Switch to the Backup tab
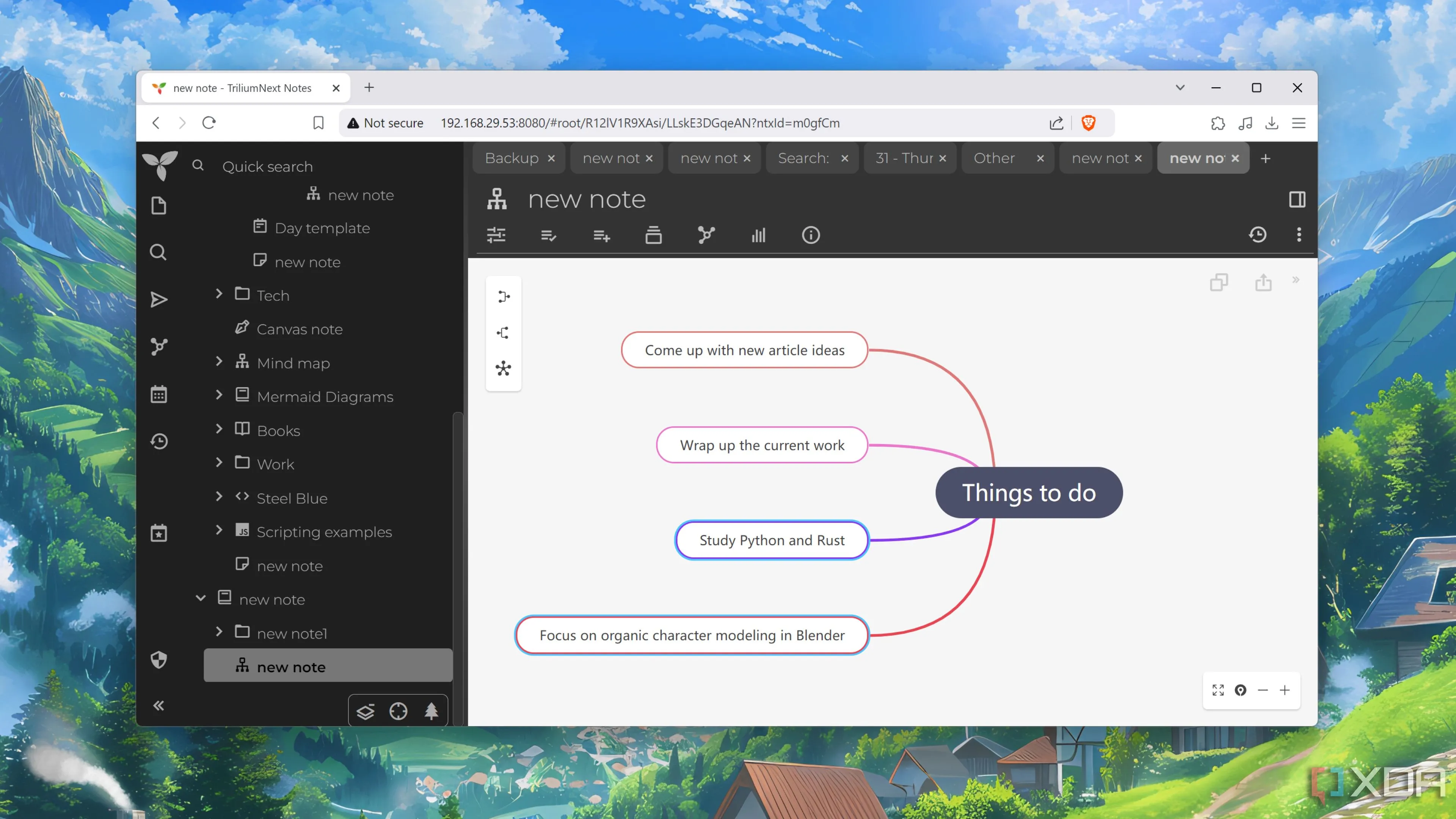The height and width of the screenshot is (819, 1456). click(511, 158)
